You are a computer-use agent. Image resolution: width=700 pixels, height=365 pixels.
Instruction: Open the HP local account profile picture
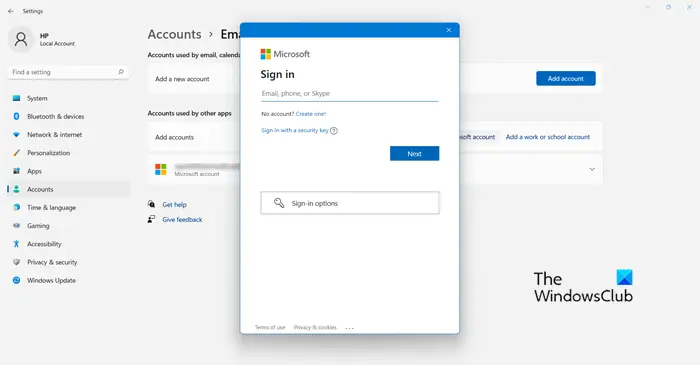point(21,39)
